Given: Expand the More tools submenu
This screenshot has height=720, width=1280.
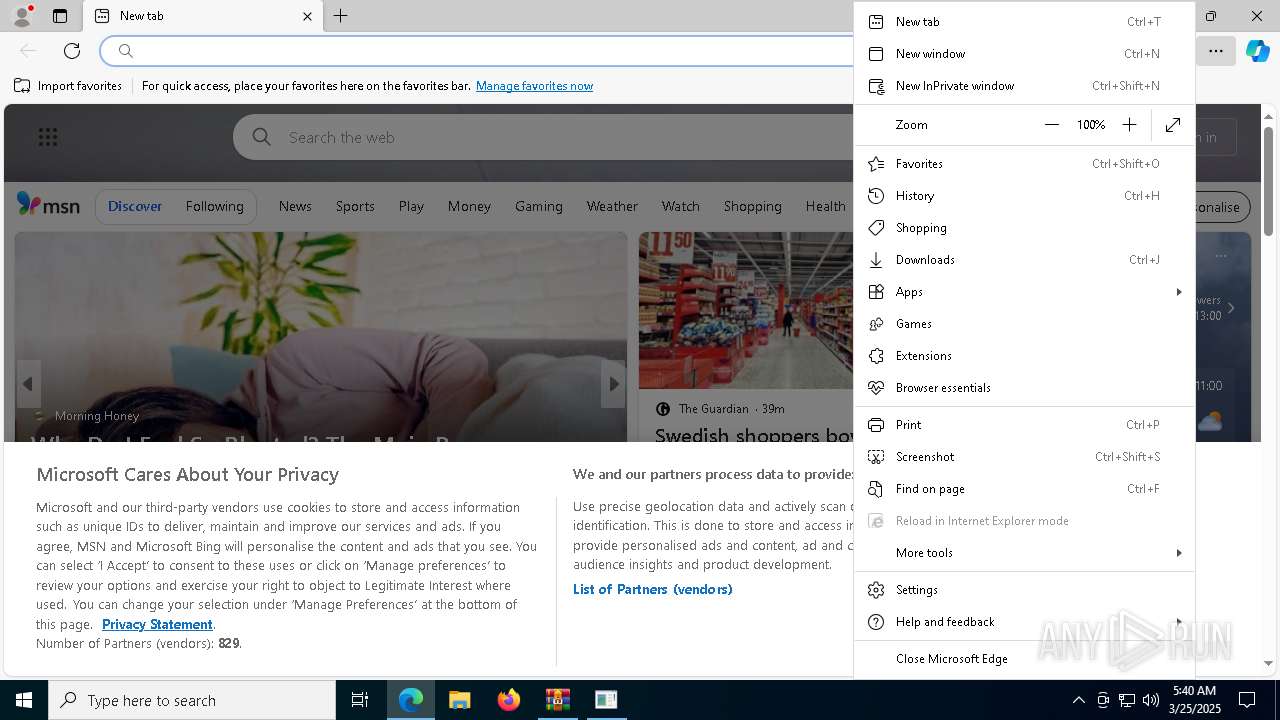Looking at the screenshot, I should point(1024,553).
